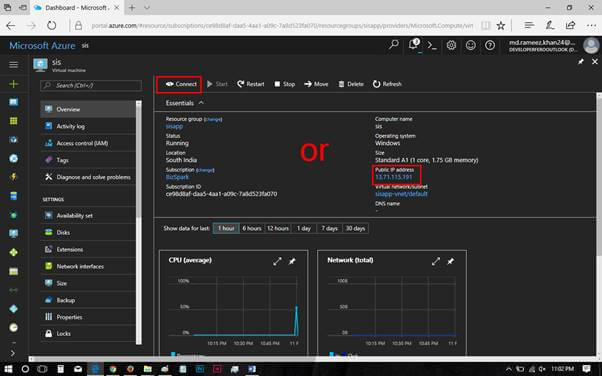Image resolution: width=602 pixels, height=376 pixels.
Task: Launch Cloud Shell from top bar
Action: 432,45
